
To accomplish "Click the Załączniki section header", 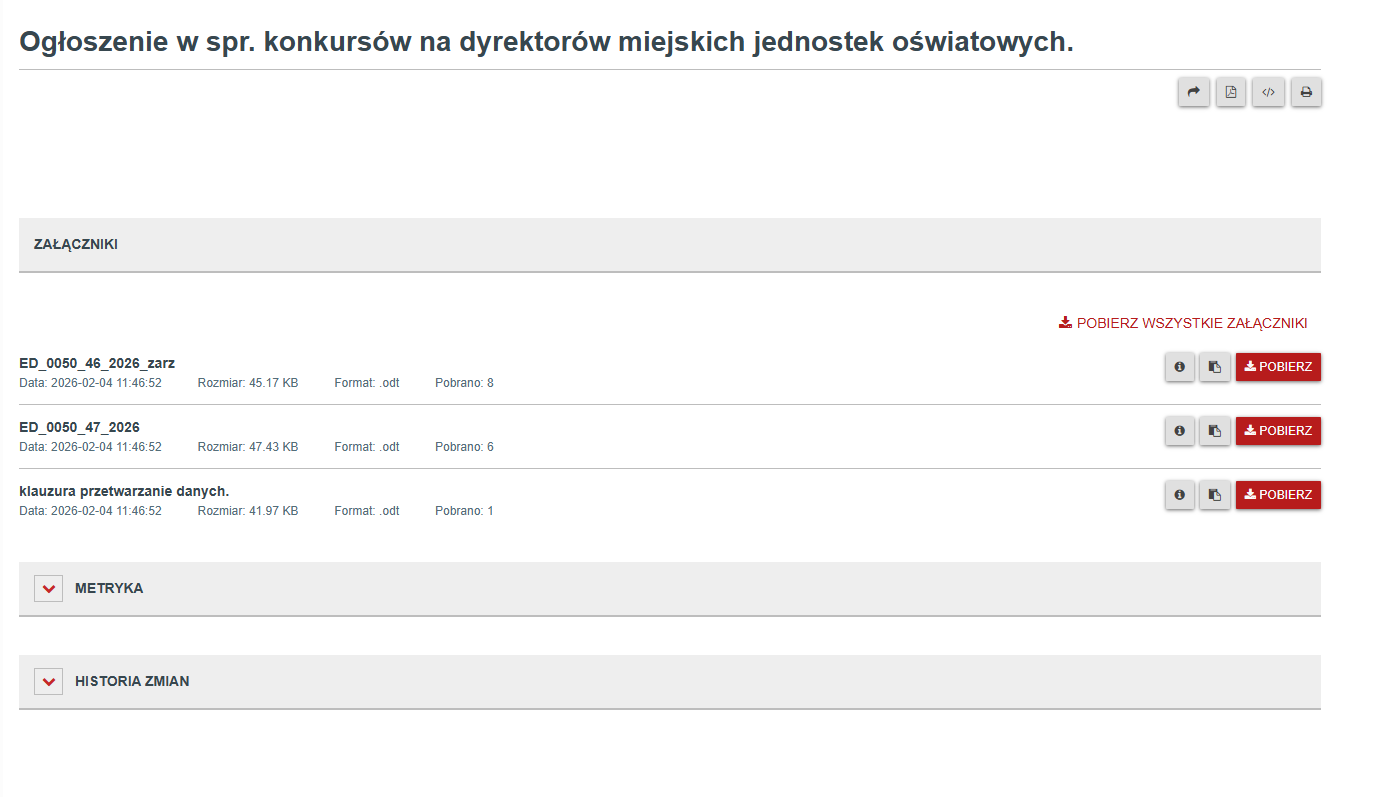I will (x=76, y=245).
